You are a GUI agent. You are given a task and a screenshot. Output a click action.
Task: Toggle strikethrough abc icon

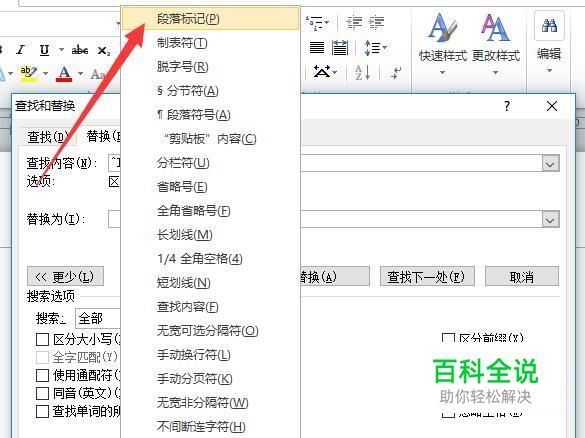(x=80, y=50)
